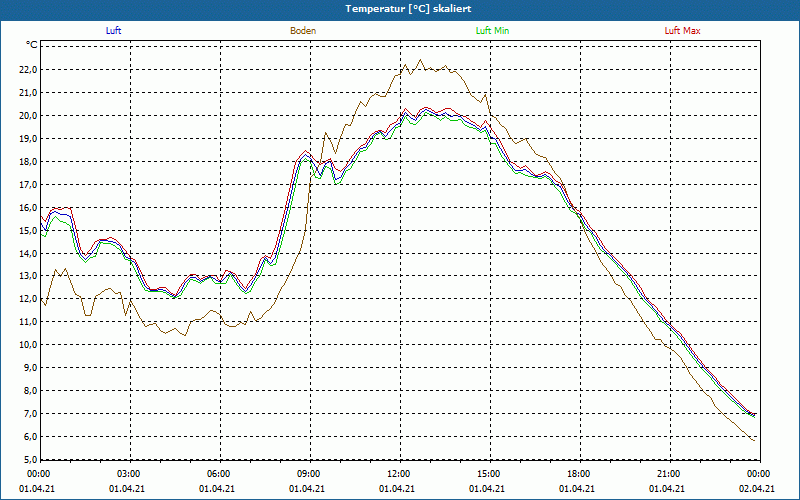Click the 15,0 y-axis value
The width and height of the screenshot is (800, 500).
28,230
